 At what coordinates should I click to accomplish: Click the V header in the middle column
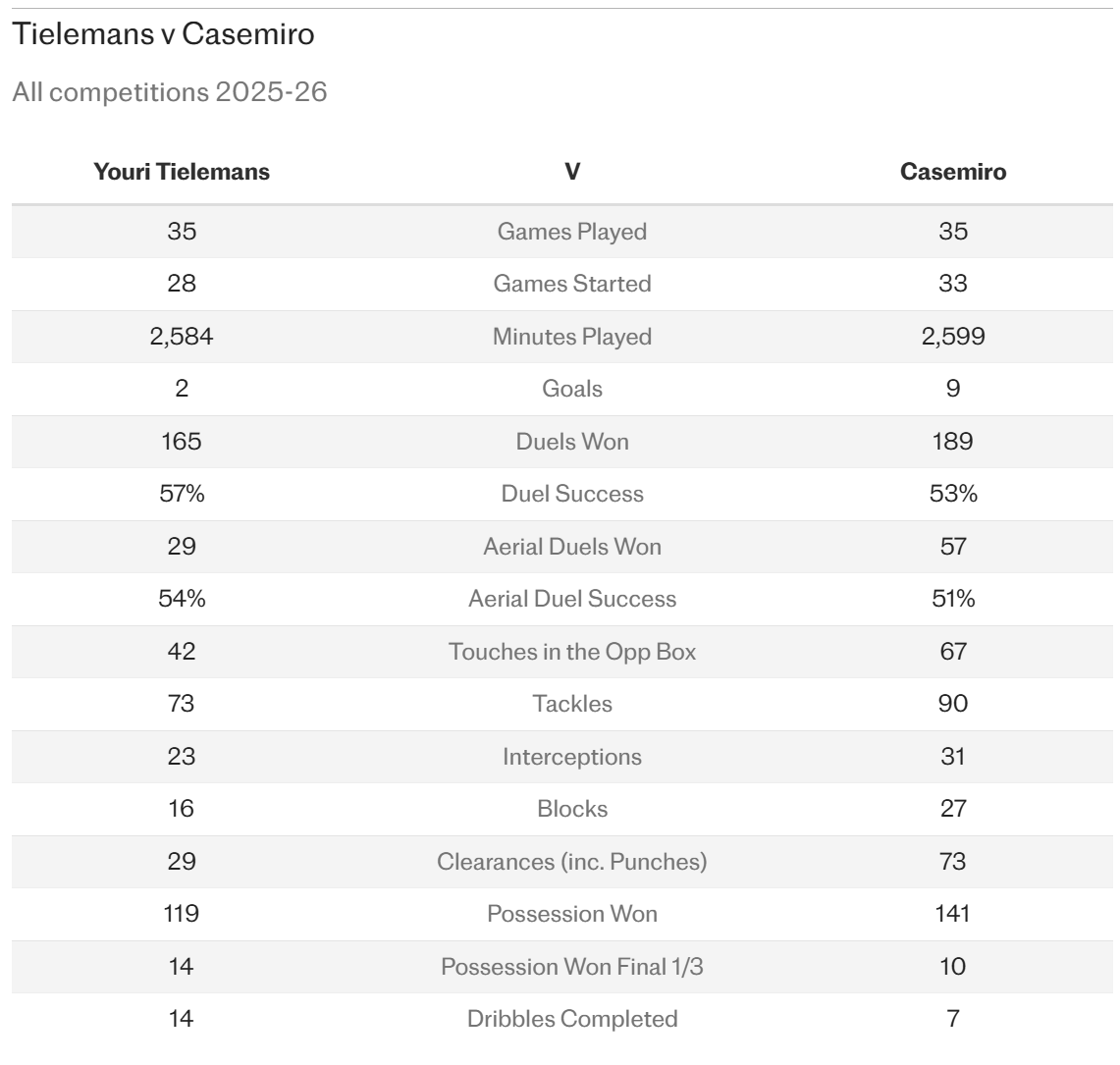click(572, 172)
